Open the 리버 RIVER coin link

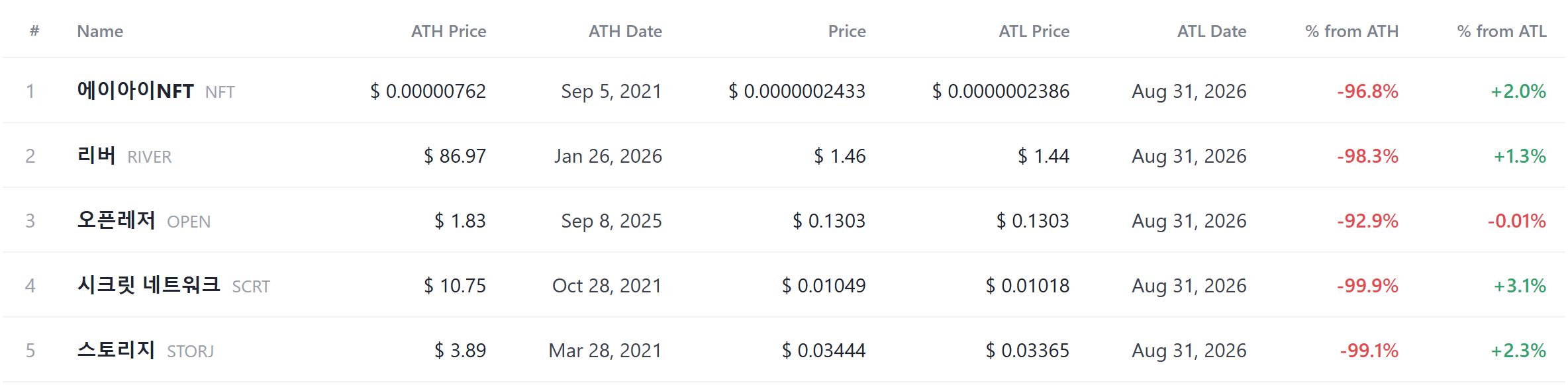point(124,155)
